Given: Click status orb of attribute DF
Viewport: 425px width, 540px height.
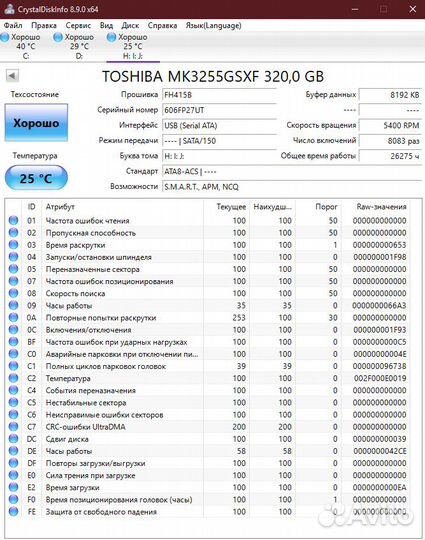Looking at the screenshot, I should (13, 463).
